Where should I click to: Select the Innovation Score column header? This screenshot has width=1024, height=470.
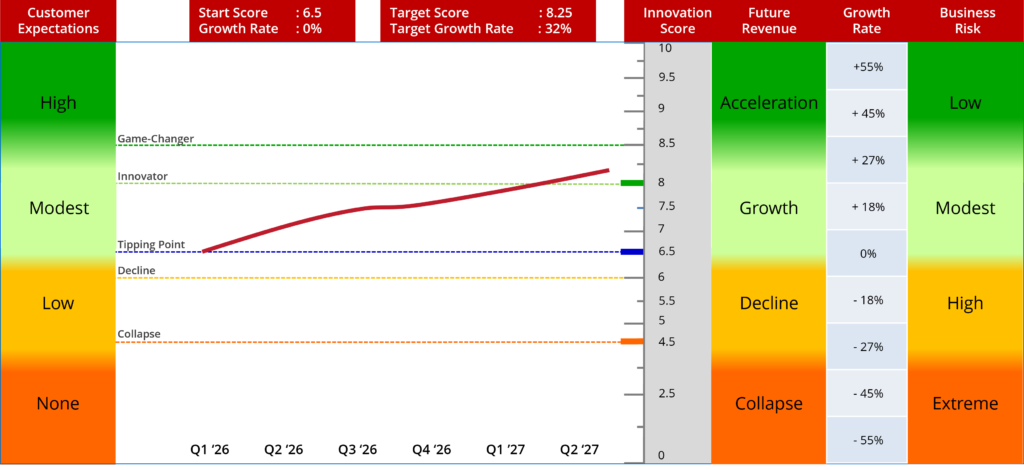[x=677, y=21]
